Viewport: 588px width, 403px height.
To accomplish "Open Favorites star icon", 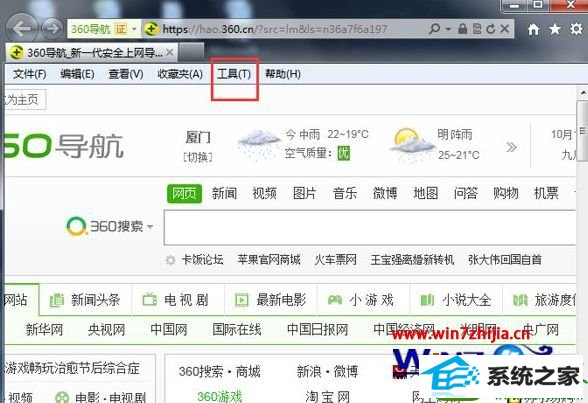I will [555, 29].
